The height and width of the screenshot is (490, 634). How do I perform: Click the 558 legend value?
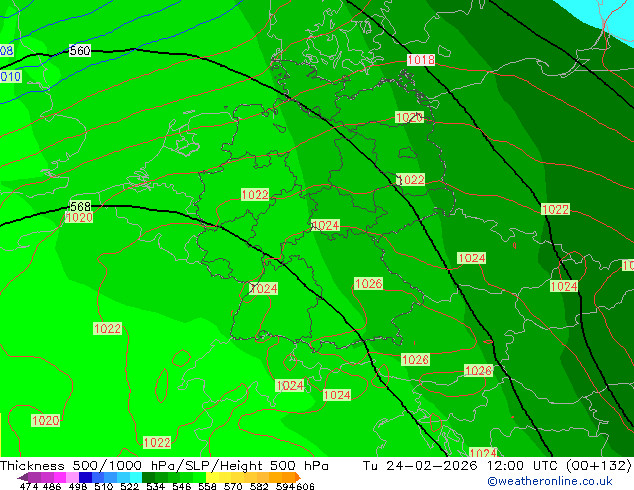pos(207,486)
